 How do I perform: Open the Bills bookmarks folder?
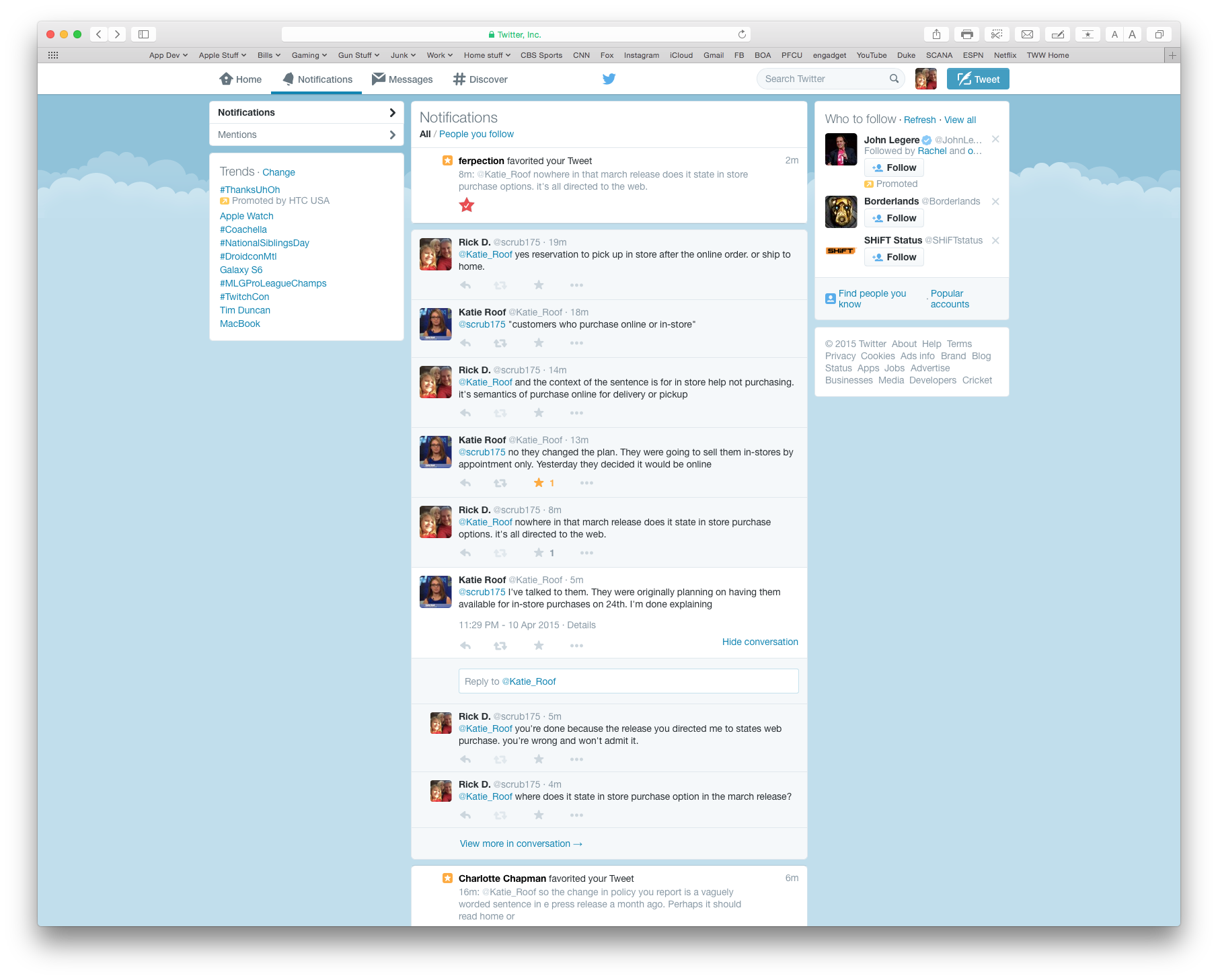tap(269, 55)
